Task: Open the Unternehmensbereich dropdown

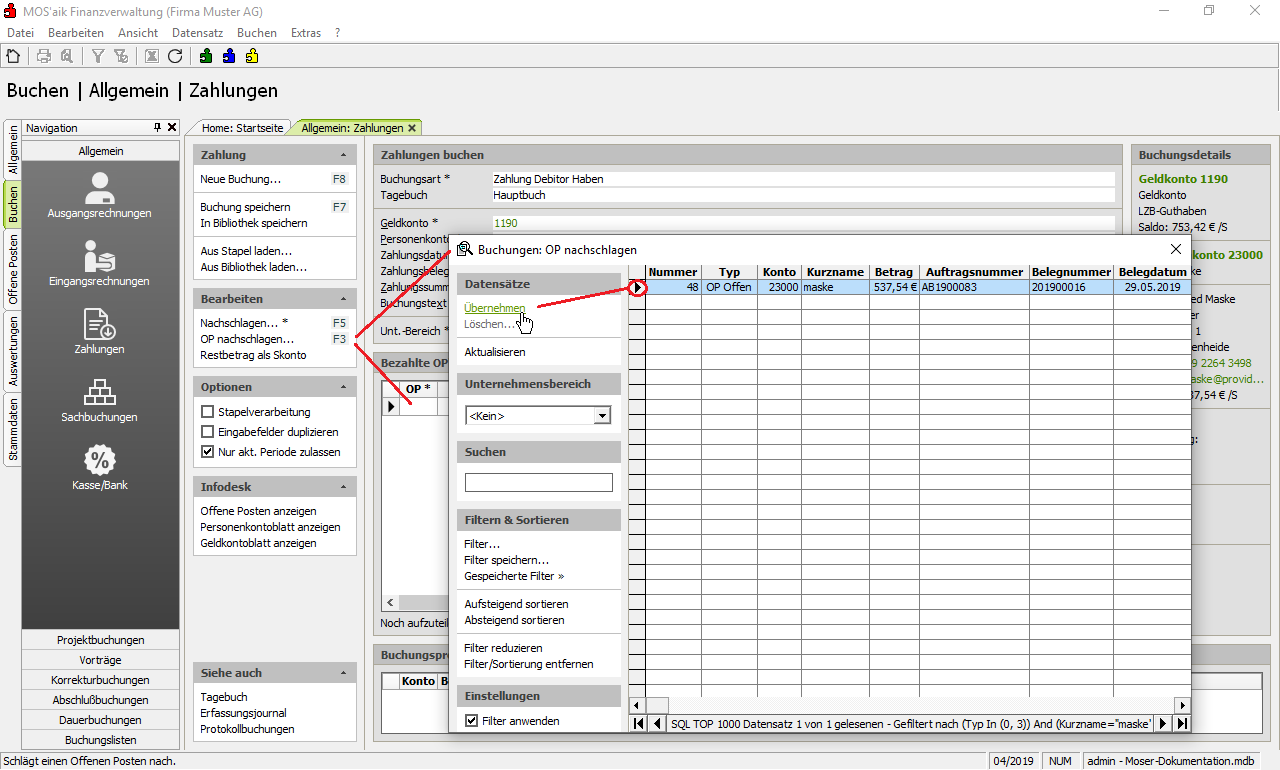Action: [x=601, y=416]
